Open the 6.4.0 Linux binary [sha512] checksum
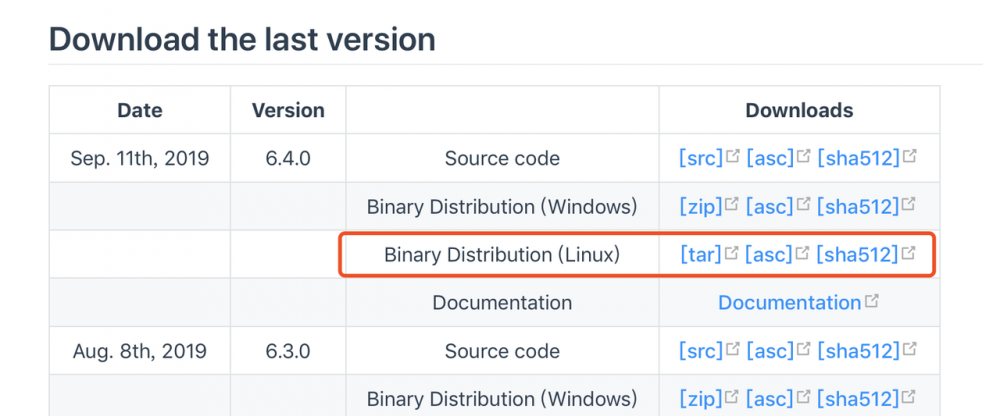This screenshot has width=1000, height=416. (858, 255)
